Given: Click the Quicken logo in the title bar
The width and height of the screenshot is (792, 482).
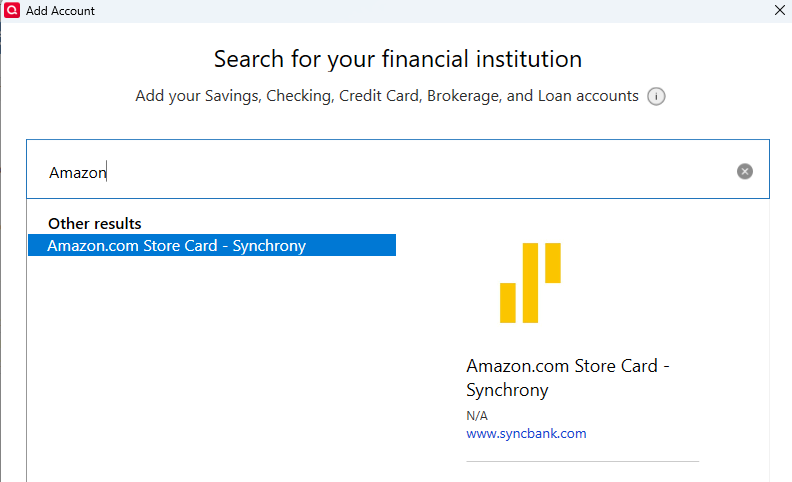Looking at the screenshot, I should click(x=12, y=10).
